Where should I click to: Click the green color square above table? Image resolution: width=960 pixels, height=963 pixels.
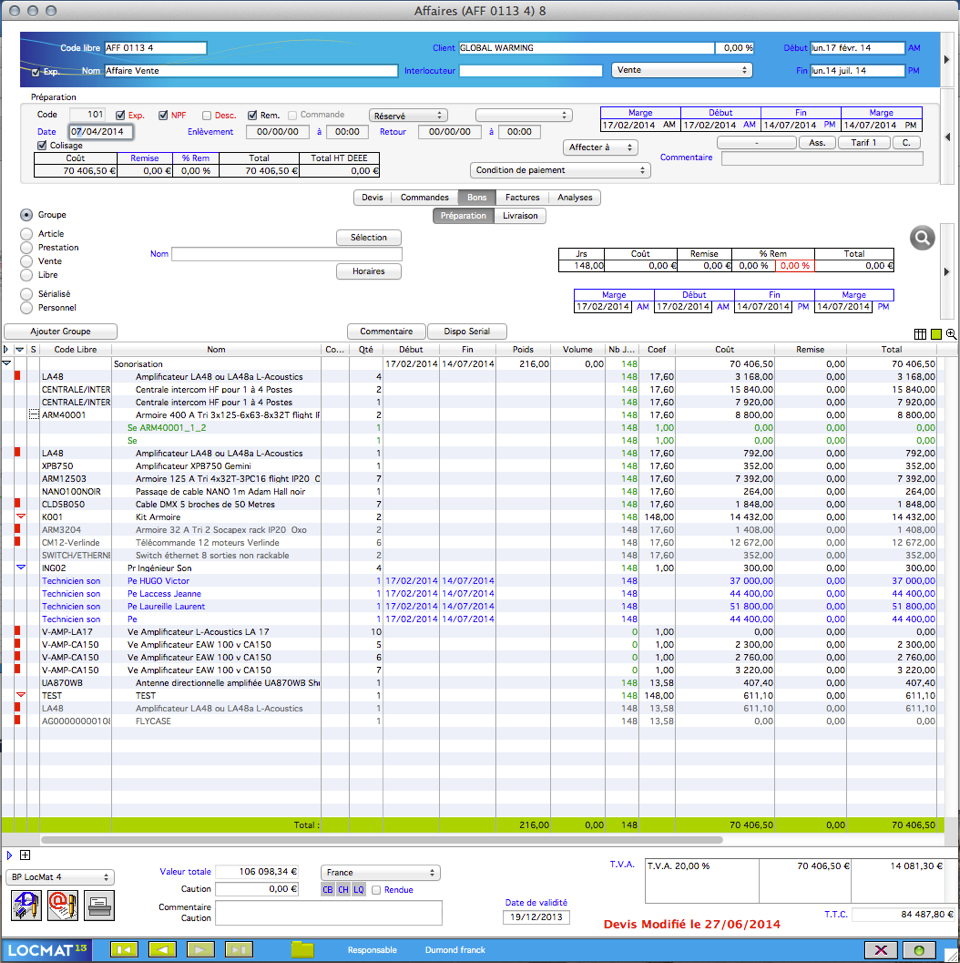click(936, 334)
